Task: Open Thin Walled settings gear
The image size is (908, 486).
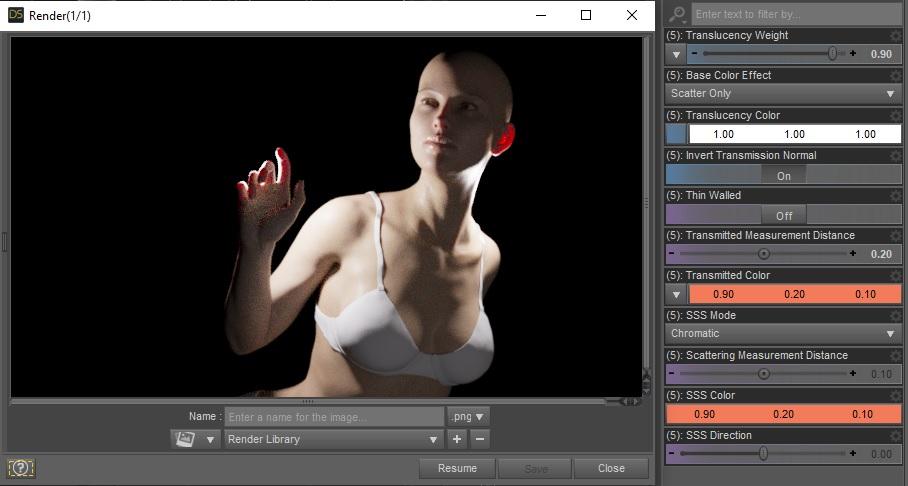Action: coord(896,195)
